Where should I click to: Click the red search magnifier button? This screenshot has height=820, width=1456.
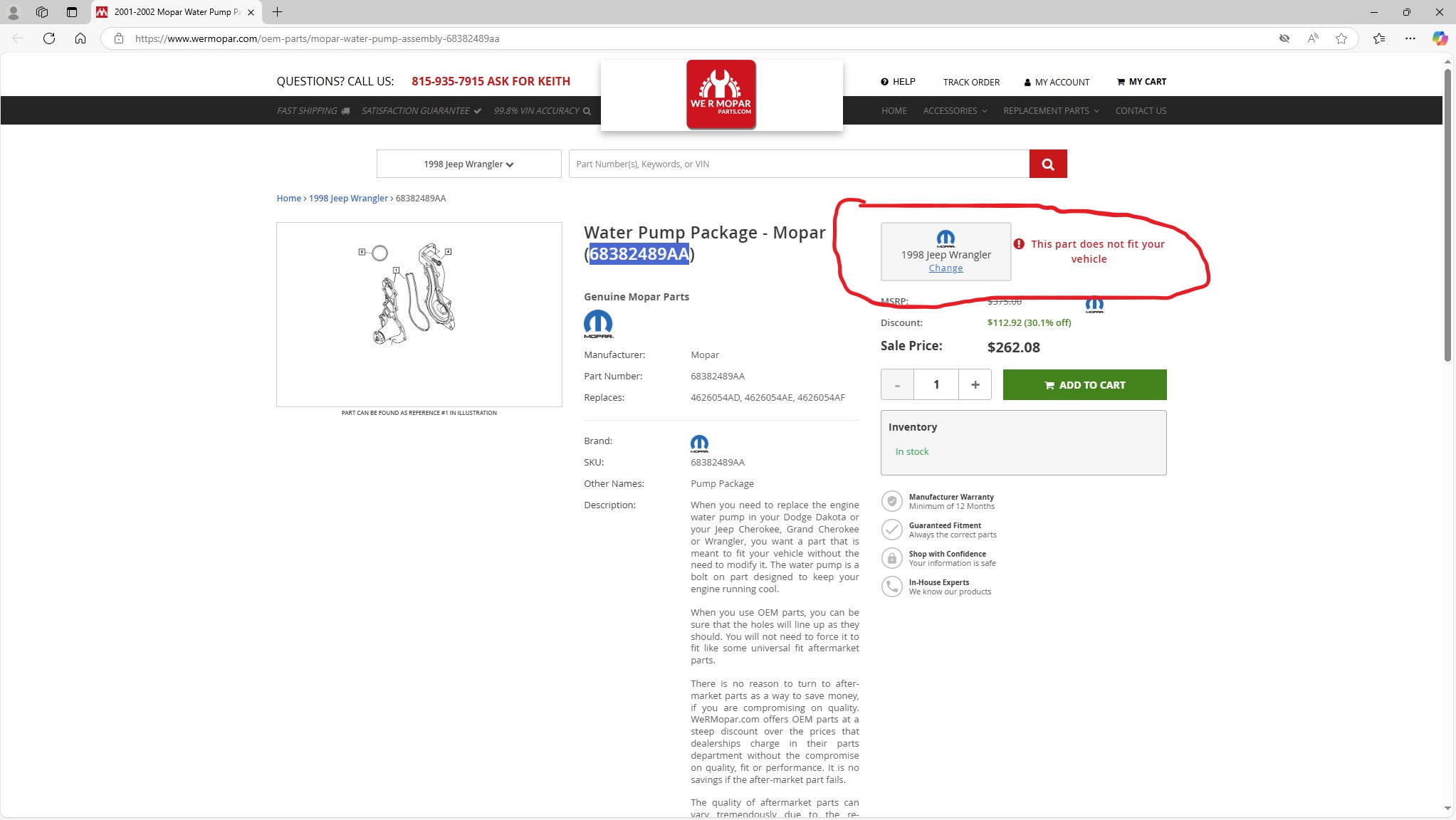pyautogui.click(x=1047, y=164)
